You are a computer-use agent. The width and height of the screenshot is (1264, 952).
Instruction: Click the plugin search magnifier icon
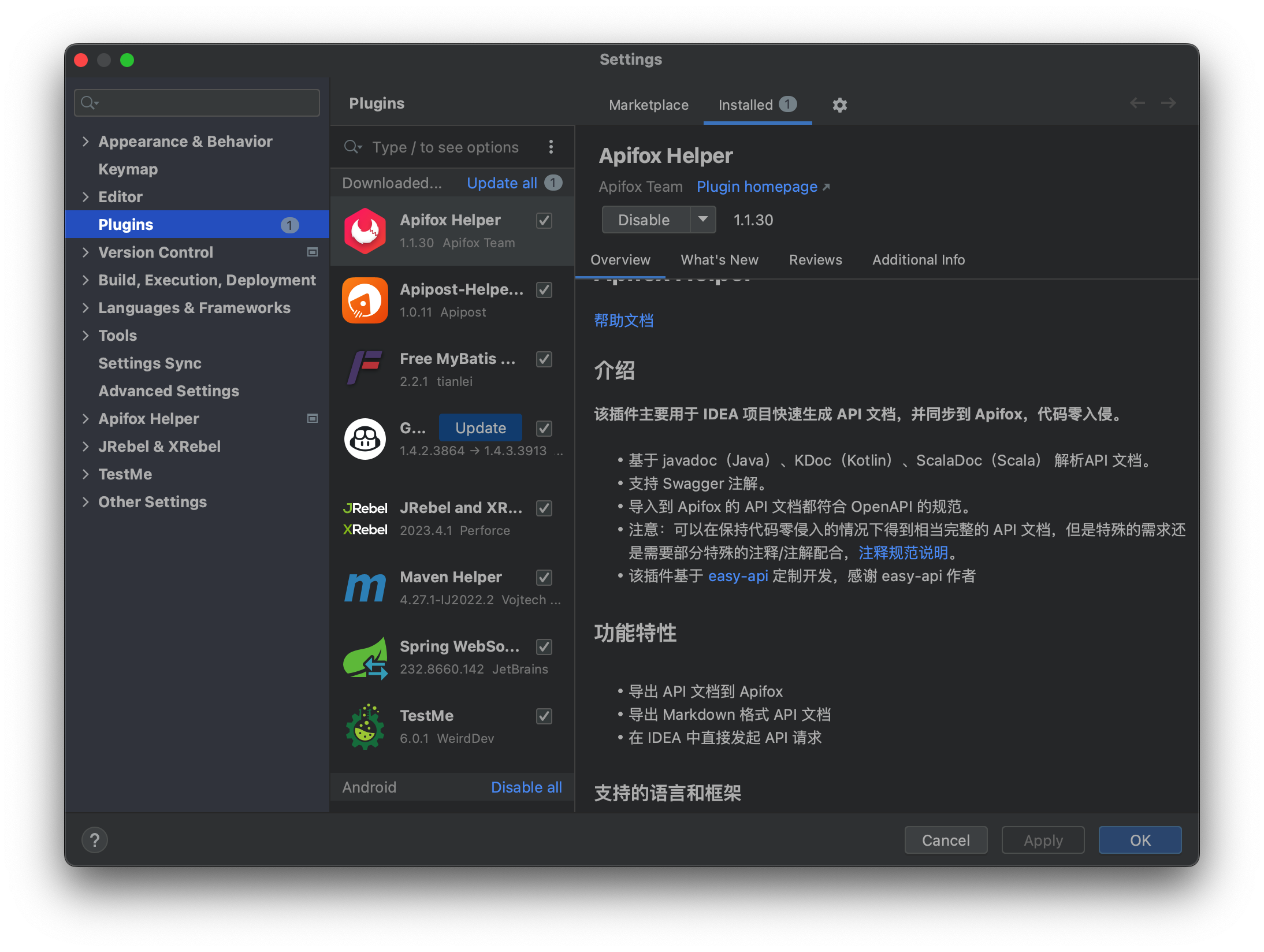pyautogui.click(x=352, y=147)
